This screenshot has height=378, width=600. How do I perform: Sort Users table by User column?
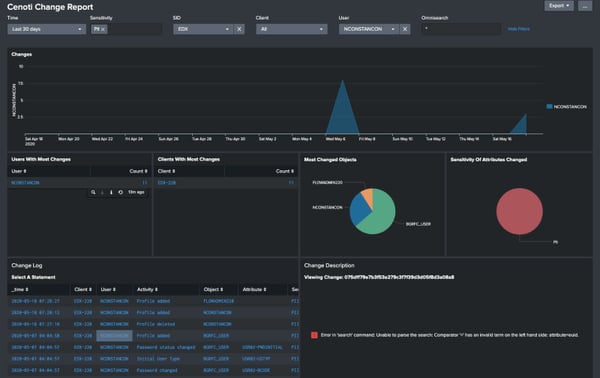click(19, 171)
